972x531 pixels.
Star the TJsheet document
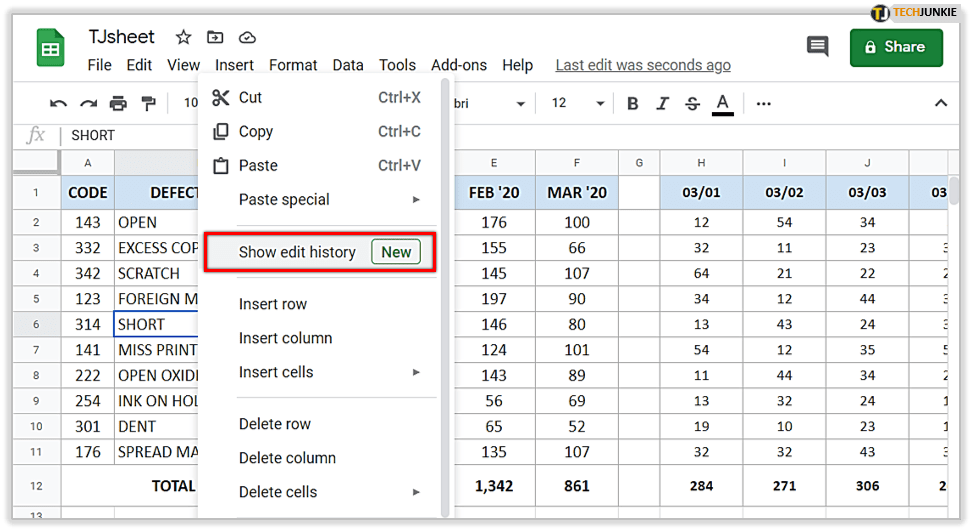[x=183, y=37]
